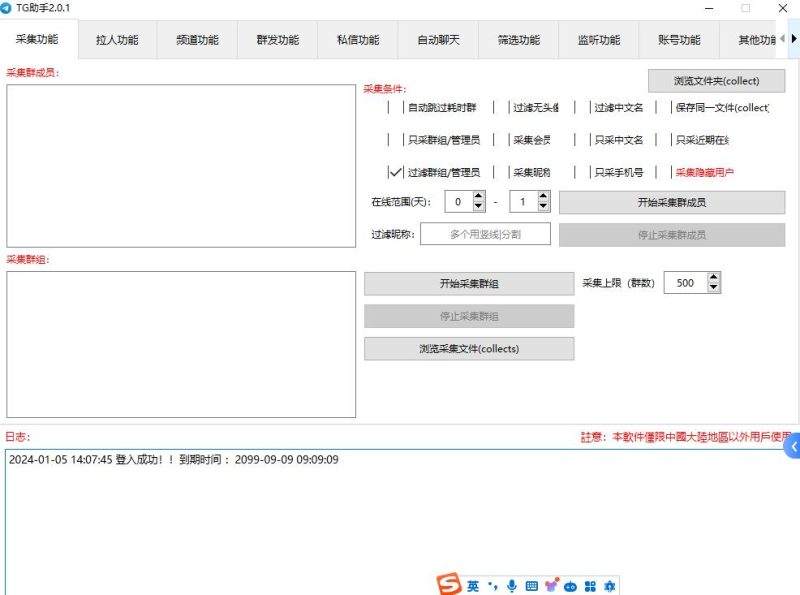Click 浏览采集文件(collects) button

tap(468, 348)
